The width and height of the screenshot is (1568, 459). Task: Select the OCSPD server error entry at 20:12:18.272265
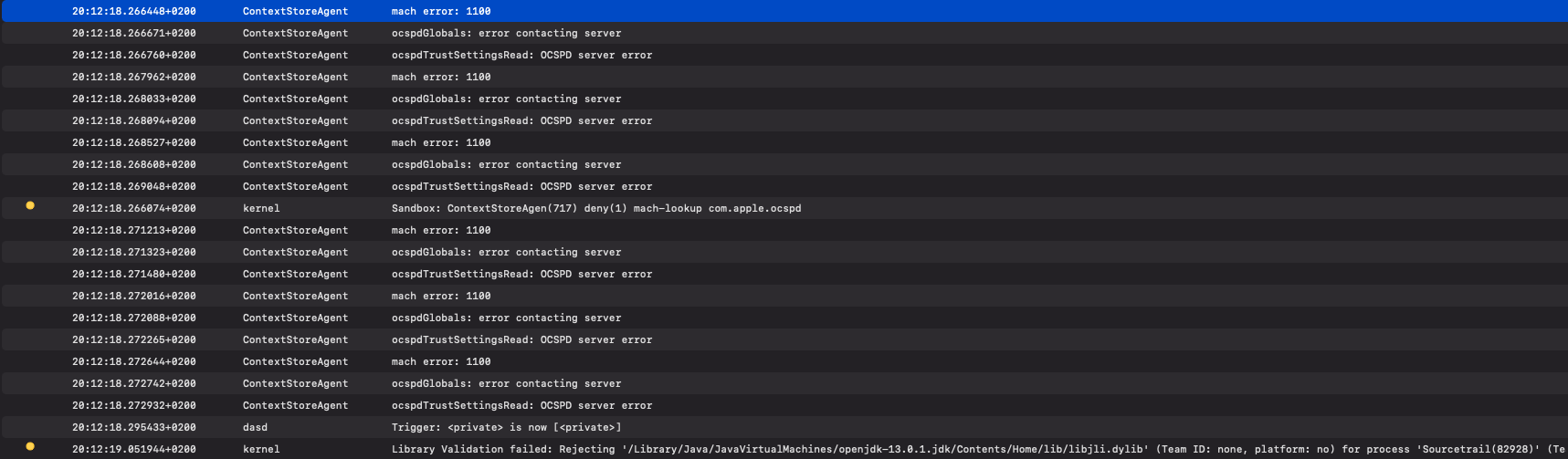tap(784, 339)
